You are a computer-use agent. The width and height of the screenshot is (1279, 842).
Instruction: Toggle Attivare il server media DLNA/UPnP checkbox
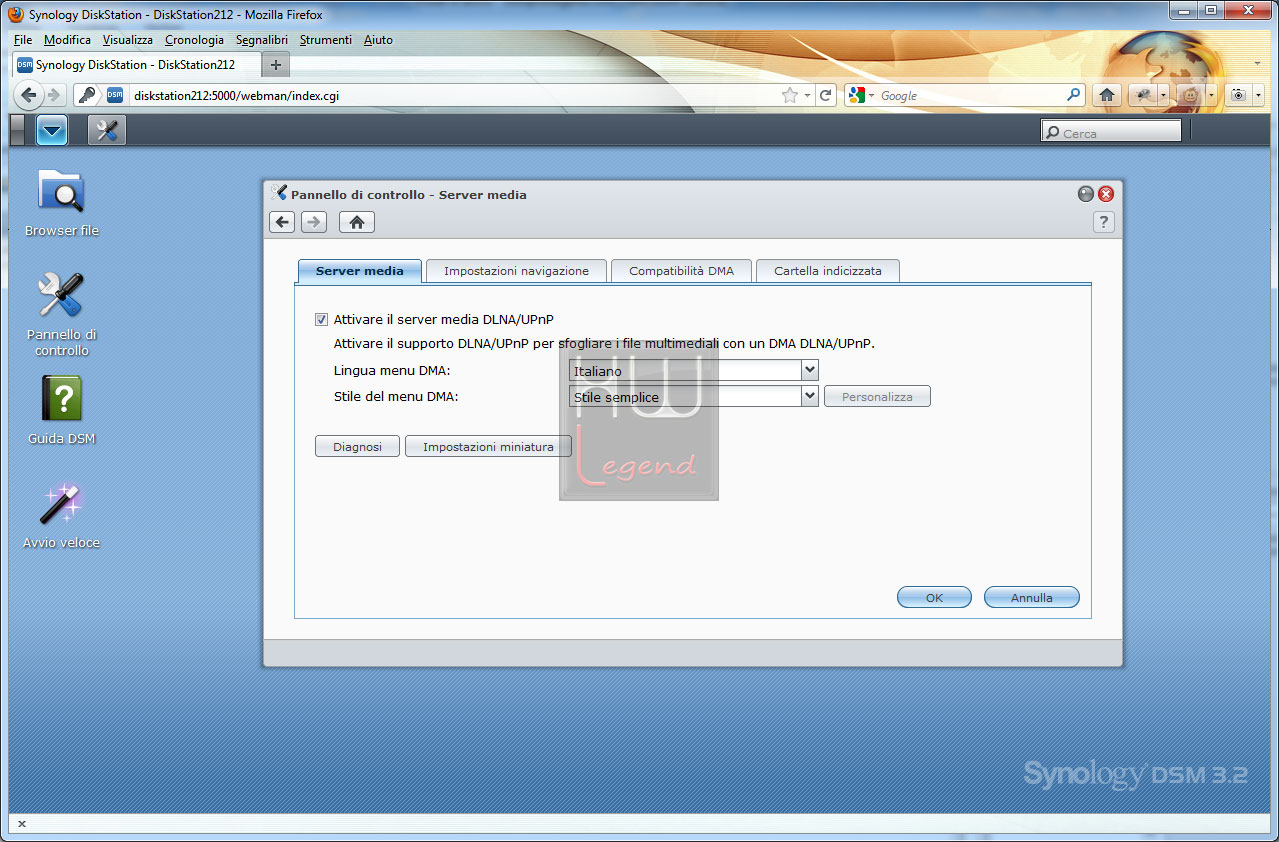(321, 320)
